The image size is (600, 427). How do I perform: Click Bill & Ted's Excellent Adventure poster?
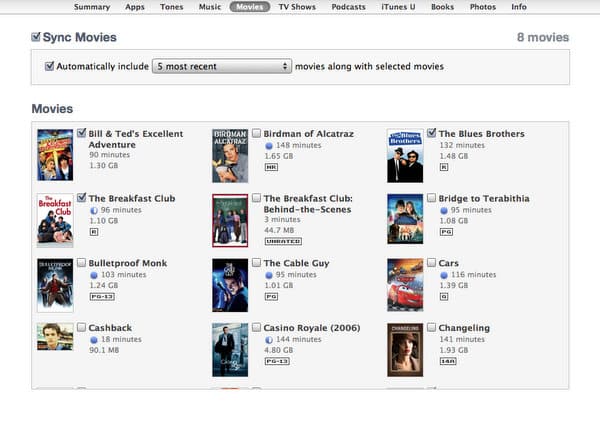click(55, 155)
